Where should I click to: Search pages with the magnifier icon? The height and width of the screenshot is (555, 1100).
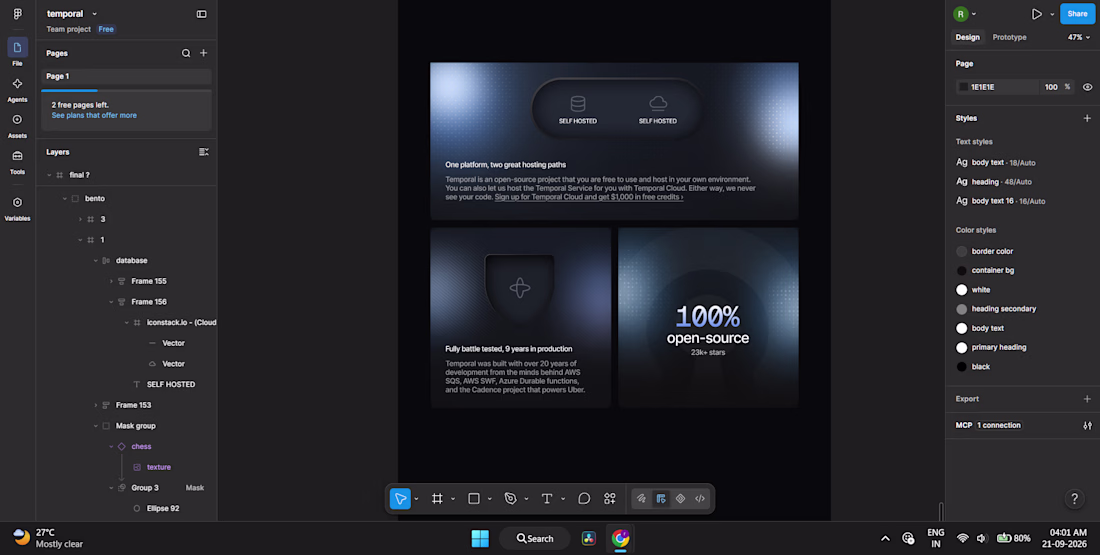tap(186, 53)
